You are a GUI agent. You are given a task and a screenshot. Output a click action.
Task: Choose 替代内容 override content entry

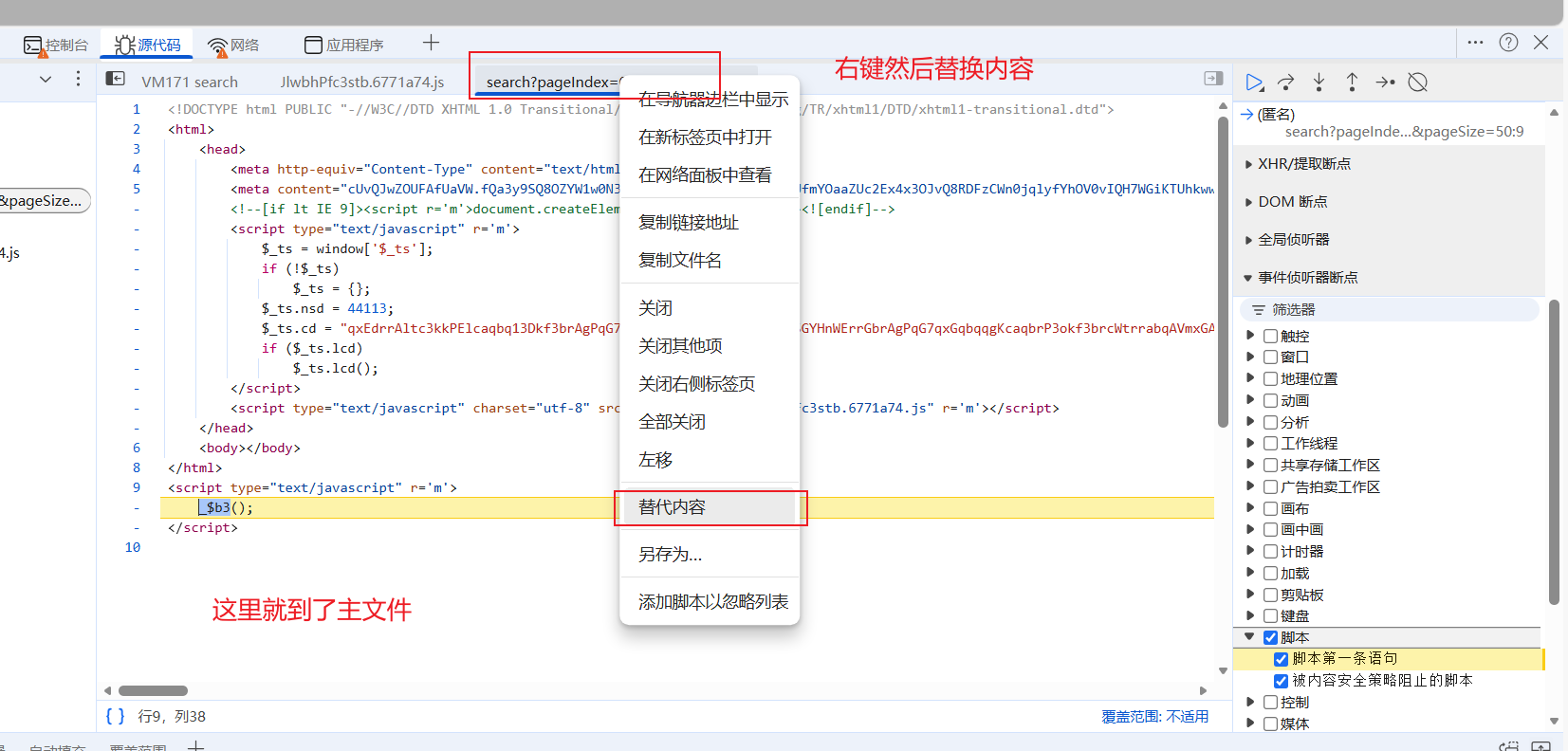710,507
